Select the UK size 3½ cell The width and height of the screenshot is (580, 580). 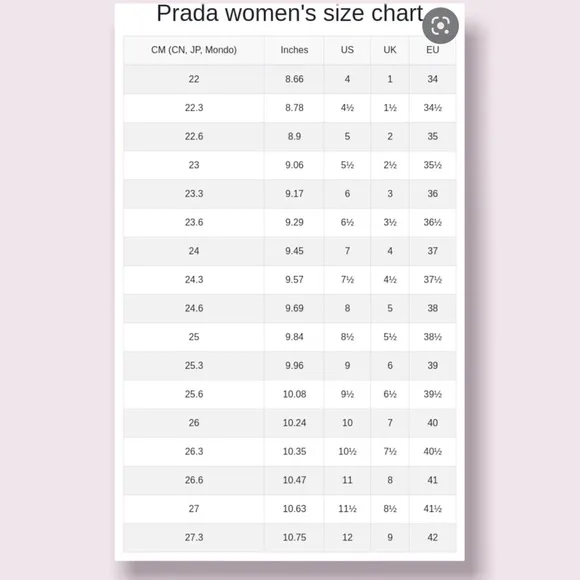click(x=390, y=222)
